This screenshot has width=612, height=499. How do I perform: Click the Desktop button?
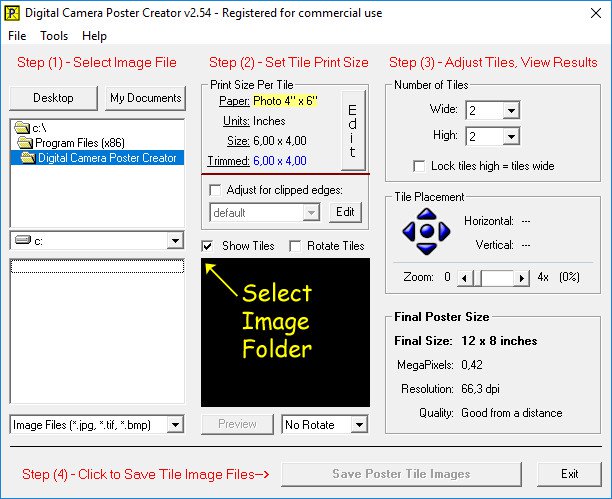53,98
